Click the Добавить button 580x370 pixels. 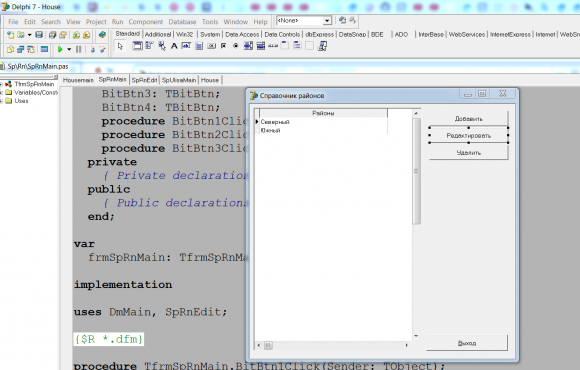pos(468,118)
